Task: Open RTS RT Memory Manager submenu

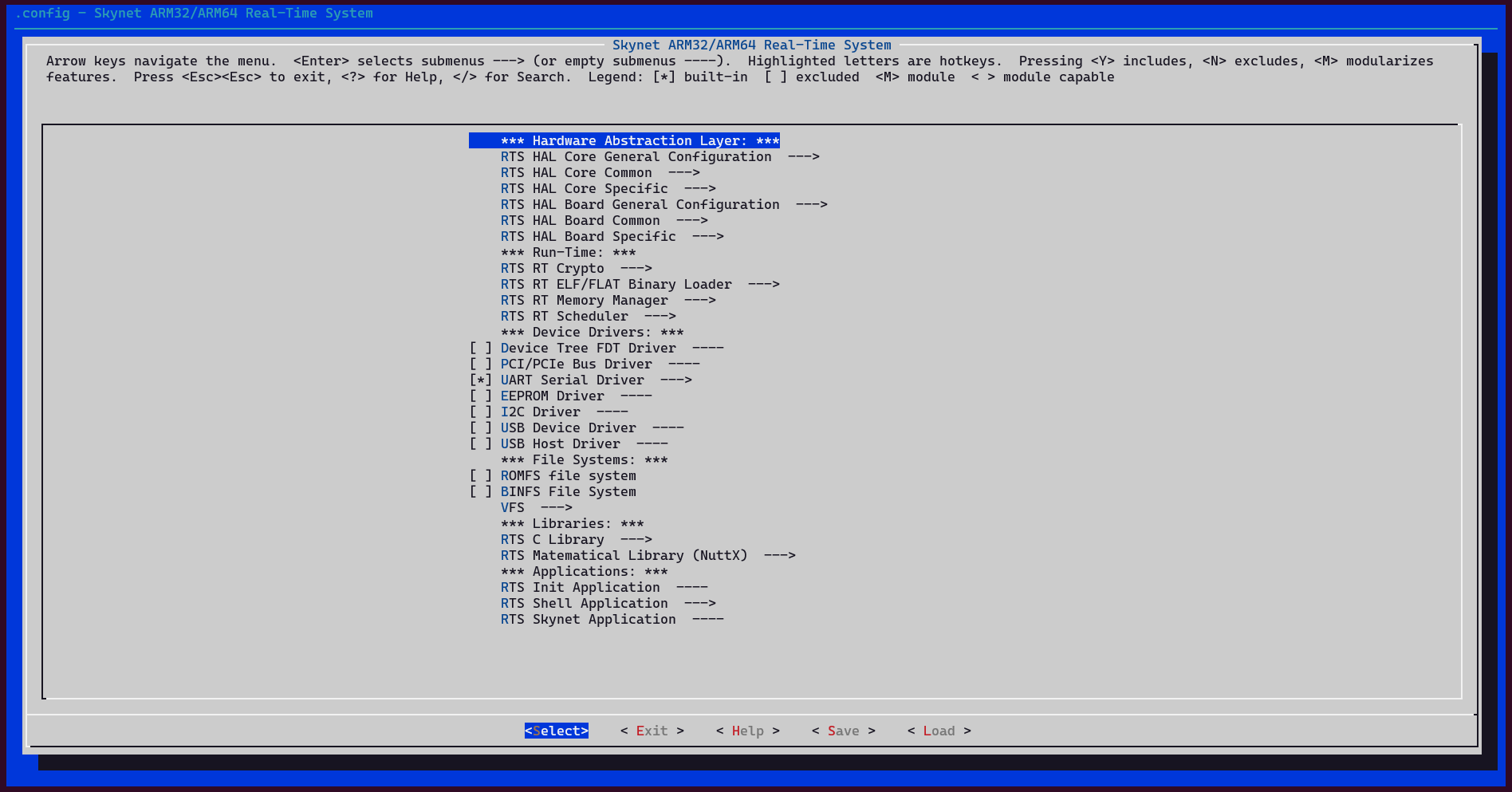Action: click(608, 301)
